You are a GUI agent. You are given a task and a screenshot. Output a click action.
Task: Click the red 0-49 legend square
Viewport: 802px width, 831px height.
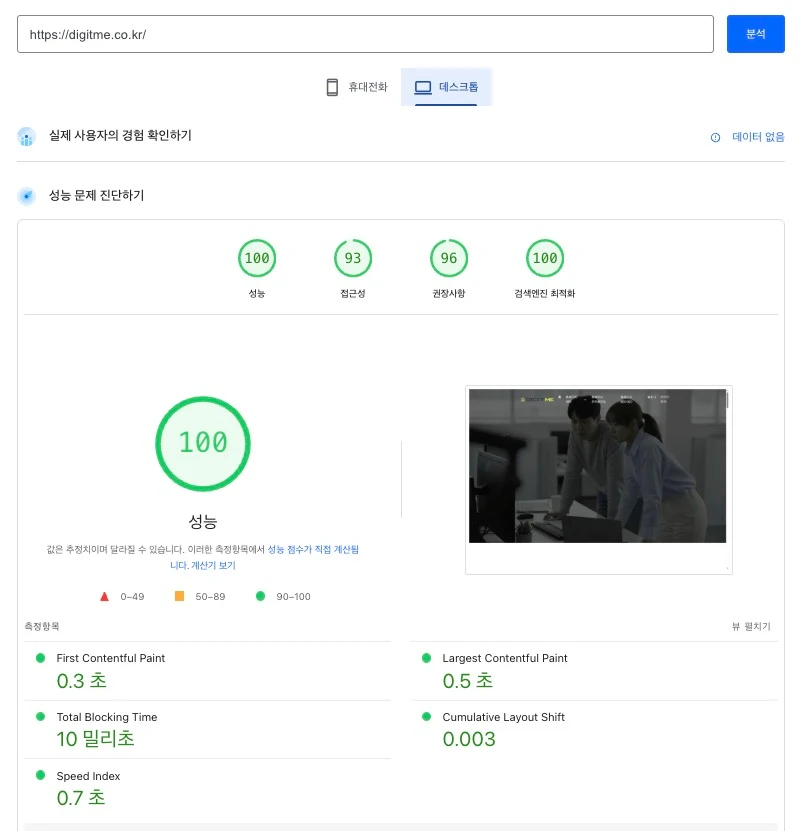pos(105,594)
